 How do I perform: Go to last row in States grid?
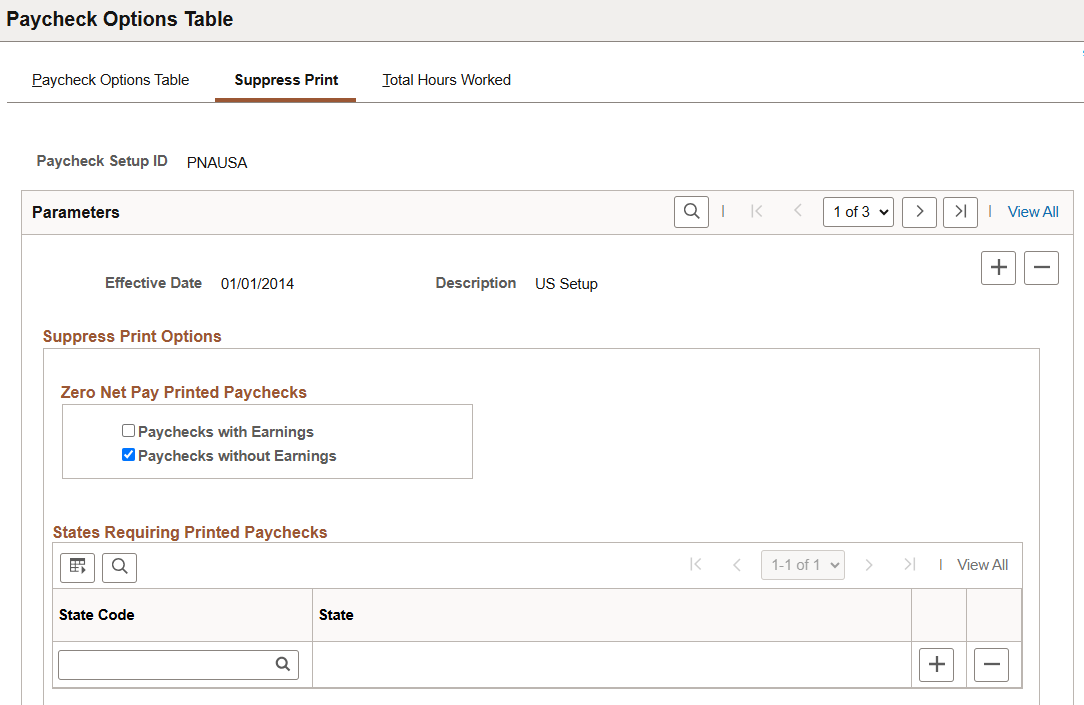[x=910, y=565]
